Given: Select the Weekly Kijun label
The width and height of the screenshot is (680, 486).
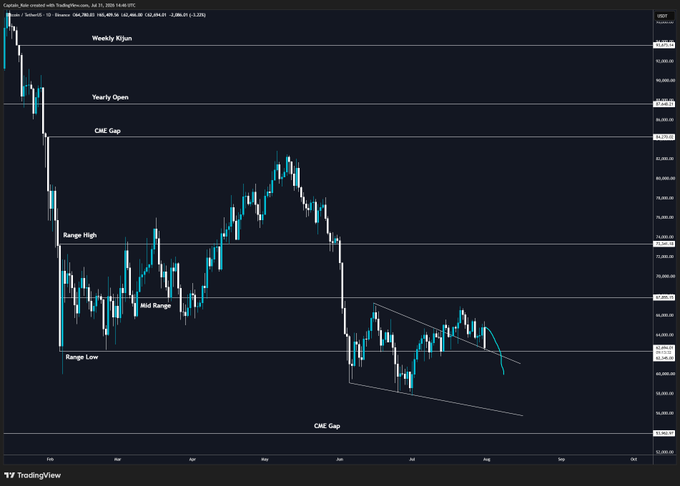Looking at the screenshot, I should pos(112,38).
